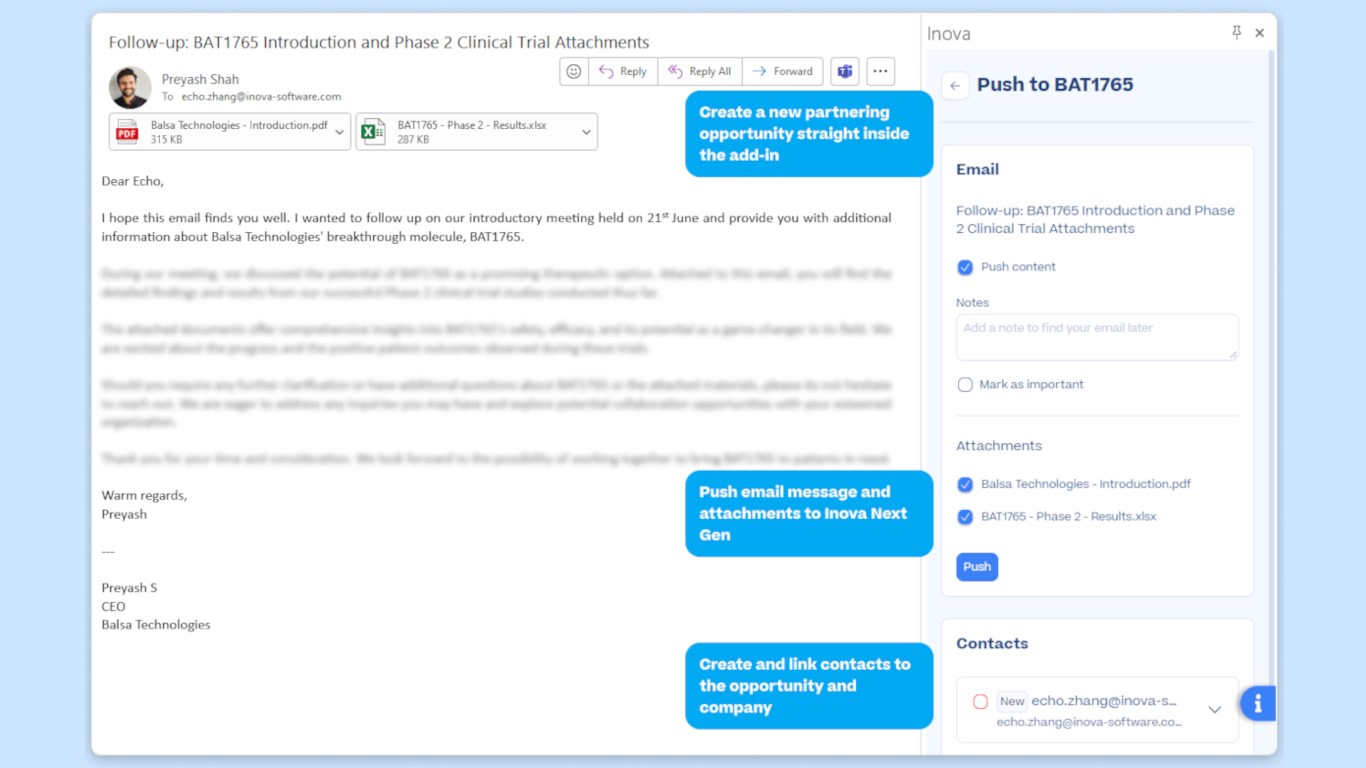This screenshot has width=1366, height=768.
Task: Expand dropdown for Introduction.pdf attachment
Action: tap(339, 132)
